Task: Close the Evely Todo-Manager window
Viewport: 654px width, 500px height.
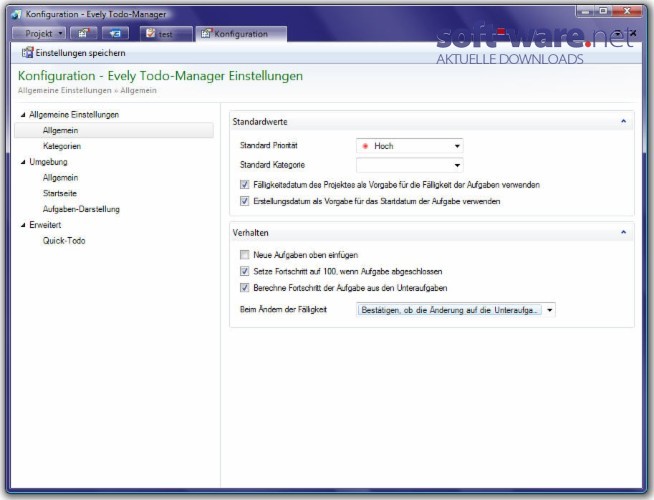Action: (x=627, y=12)
